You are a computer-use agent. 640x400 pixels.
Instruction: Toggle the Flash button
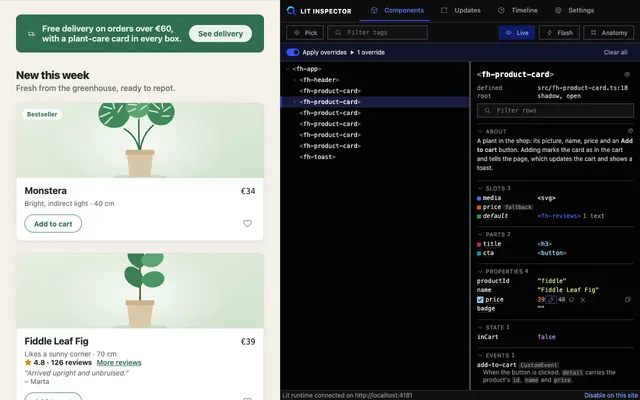tap(559, 33)
